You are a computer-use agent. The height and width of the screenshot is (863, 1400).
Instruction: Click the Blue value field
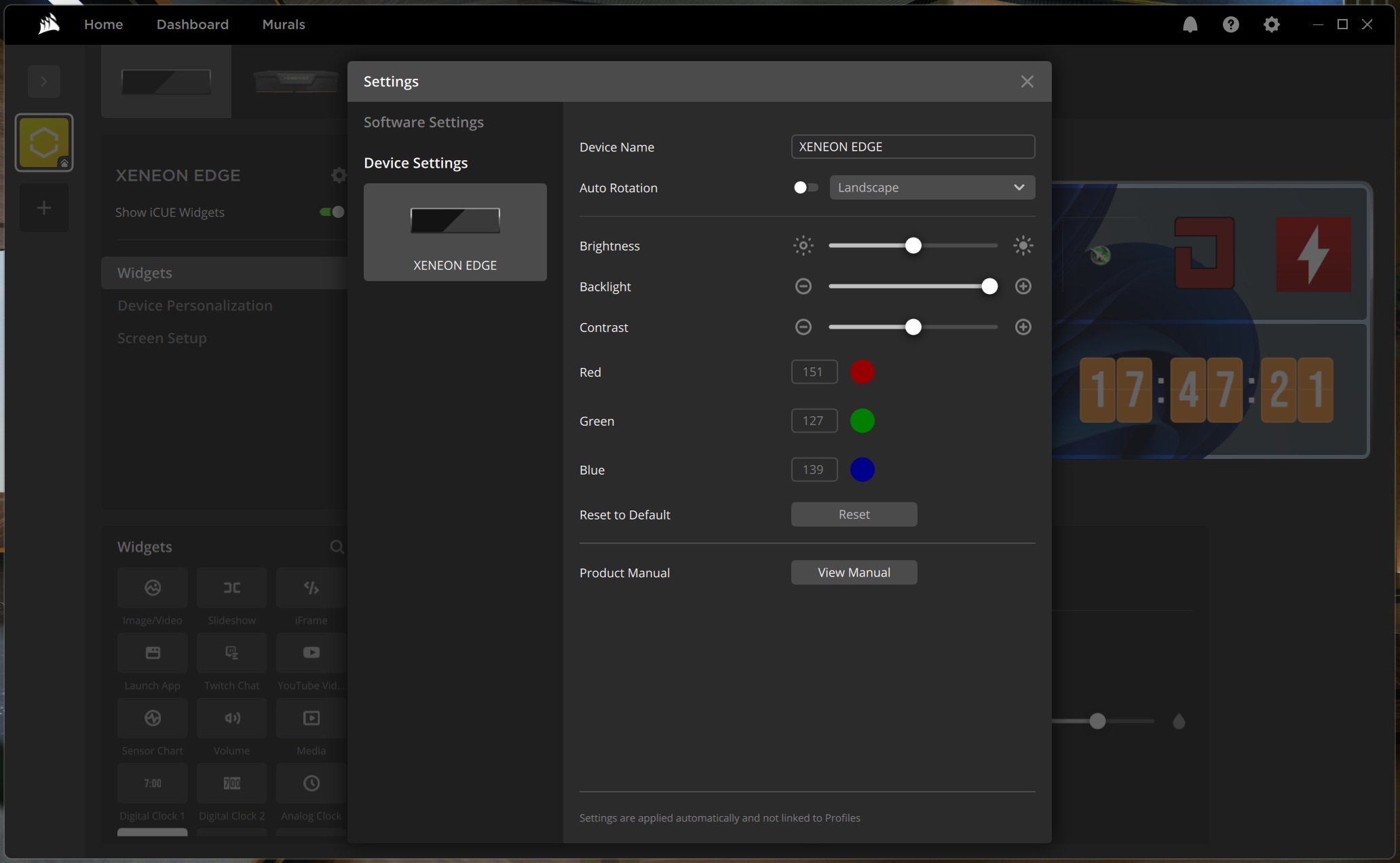pos(814,470)
